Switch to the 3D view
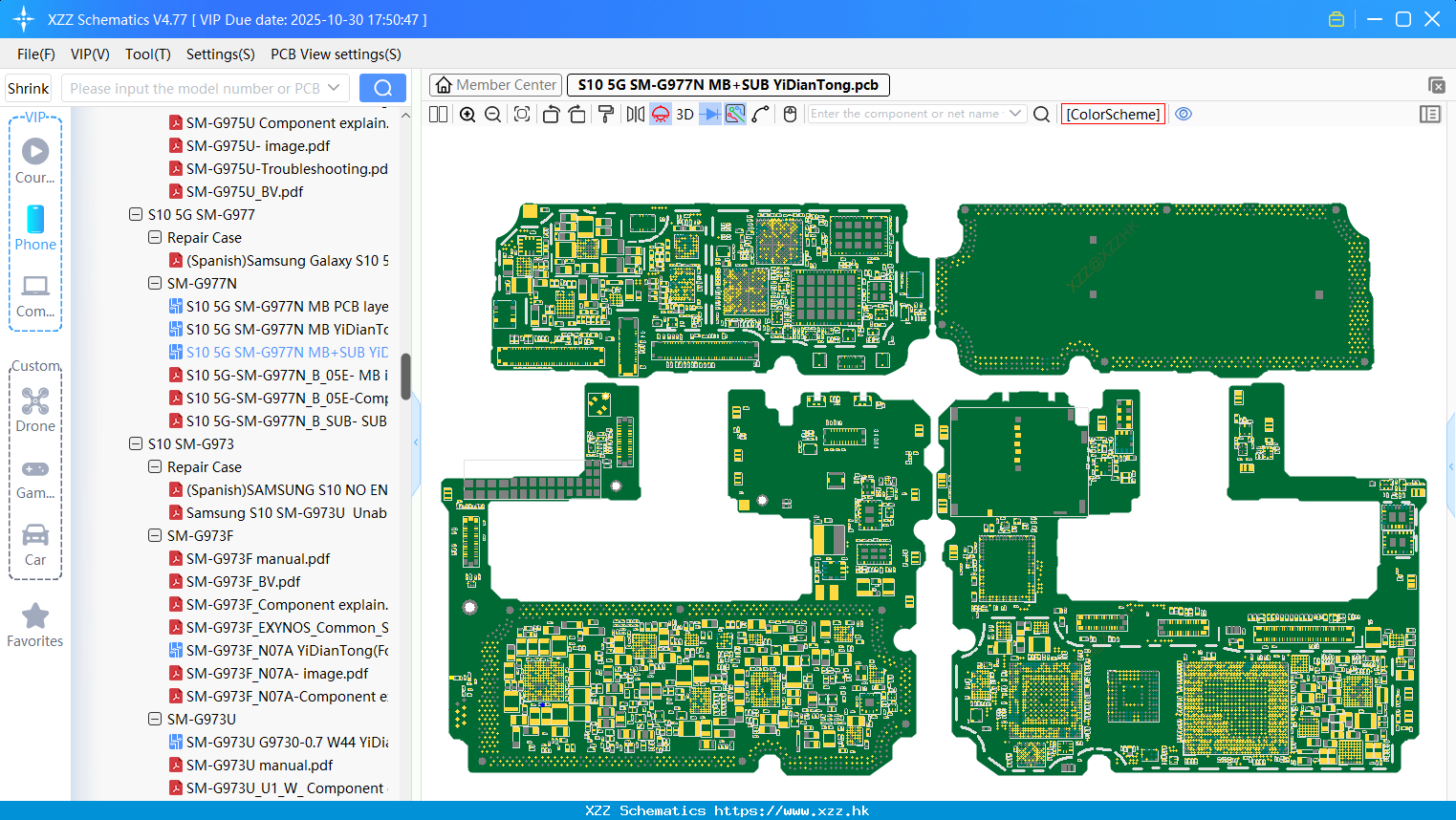1456x820 pixels. pyautogui.click(x=685, y=114)
